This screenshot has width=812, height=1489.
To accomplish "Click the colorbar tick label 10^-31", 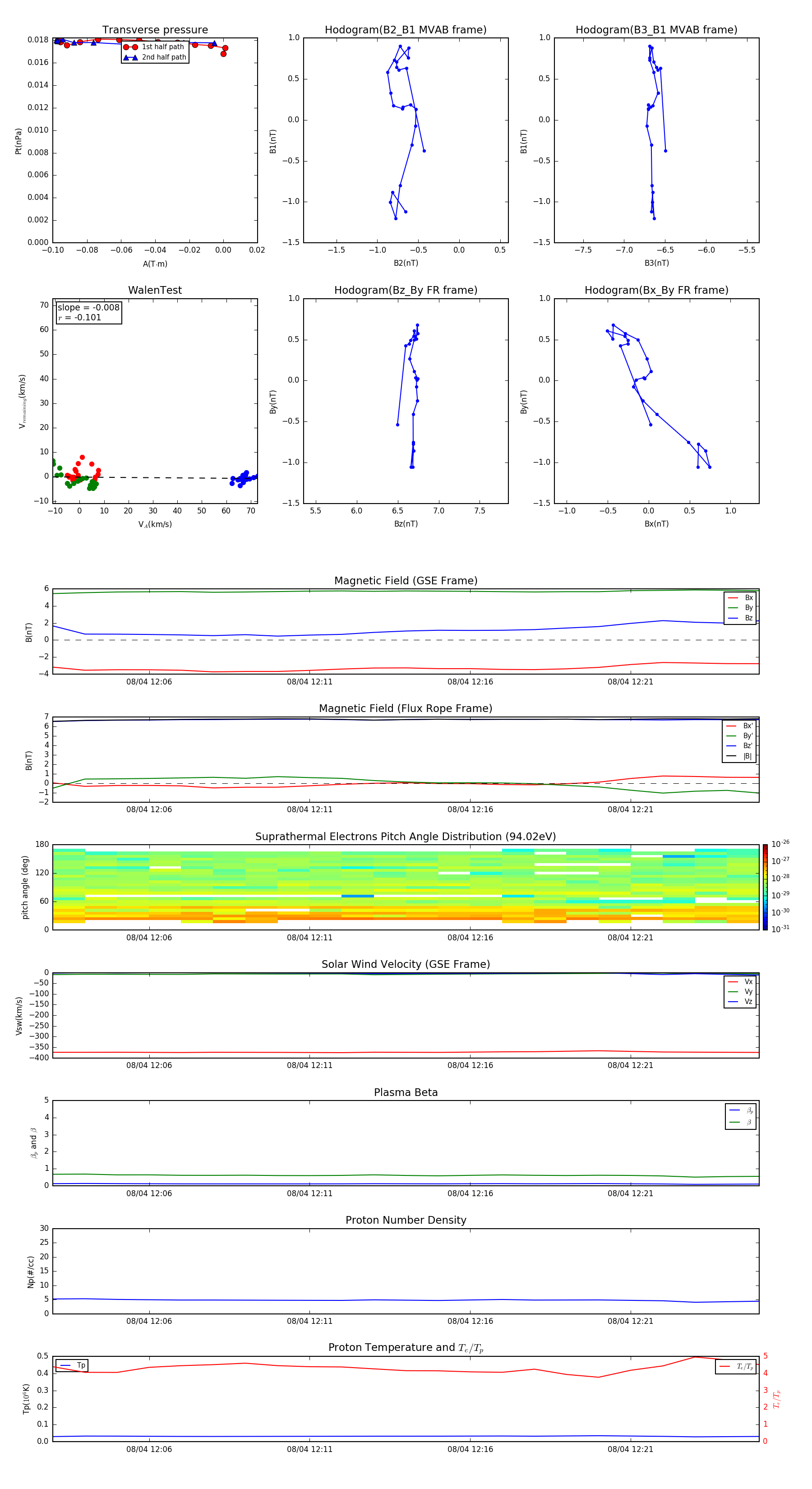I will 780,929.
